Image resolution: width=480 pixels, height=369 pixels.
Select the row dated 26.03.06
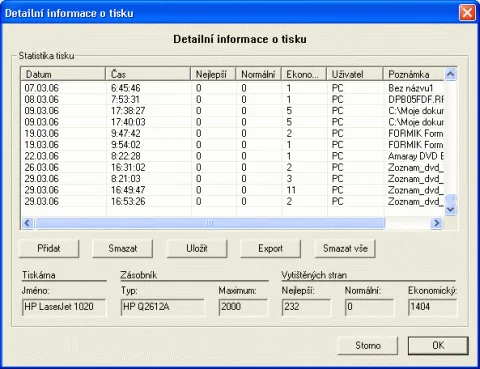(x=233, y=167)
